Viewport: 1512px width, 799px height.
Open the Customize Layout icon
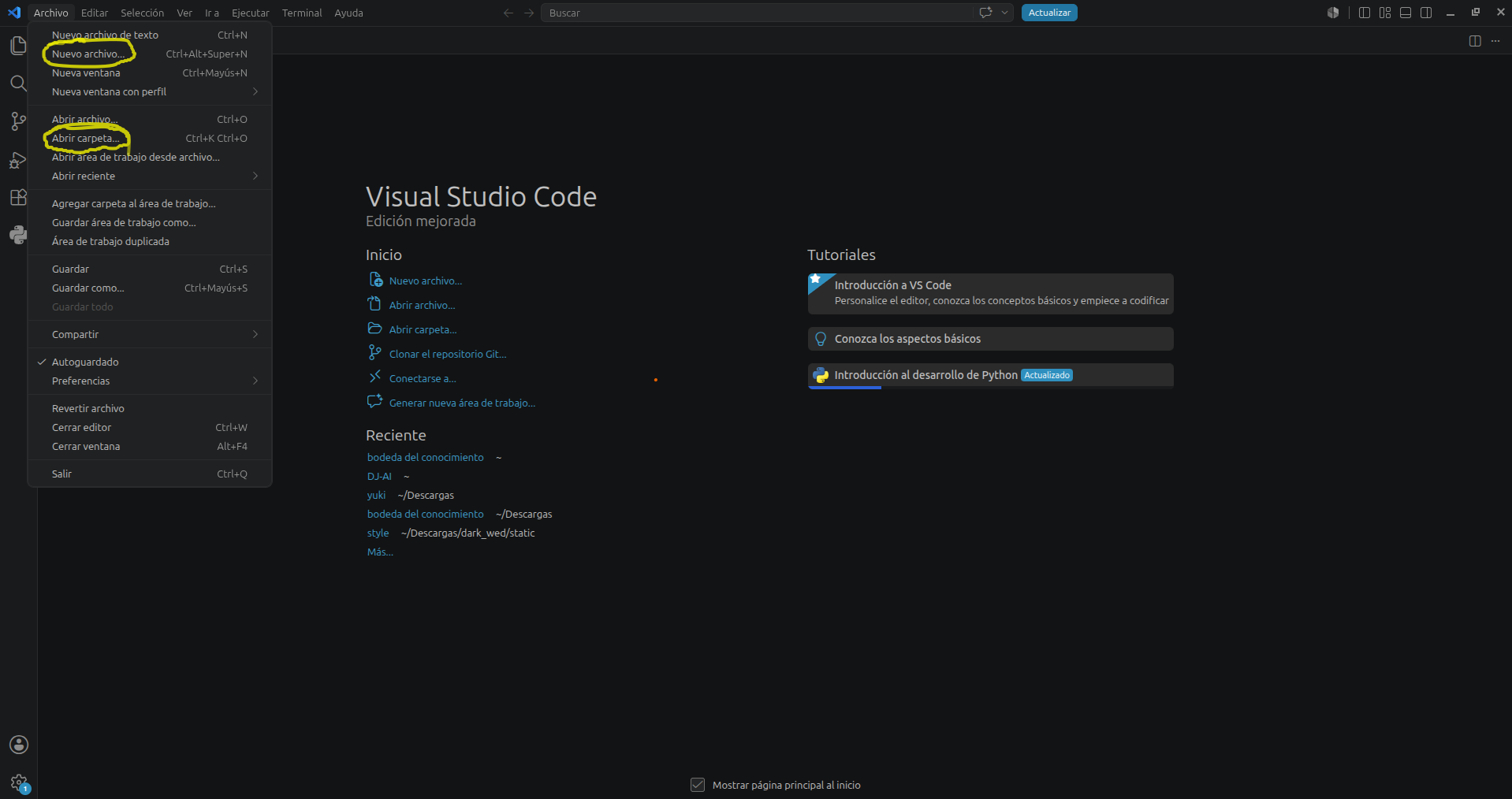coord(1385,13)
